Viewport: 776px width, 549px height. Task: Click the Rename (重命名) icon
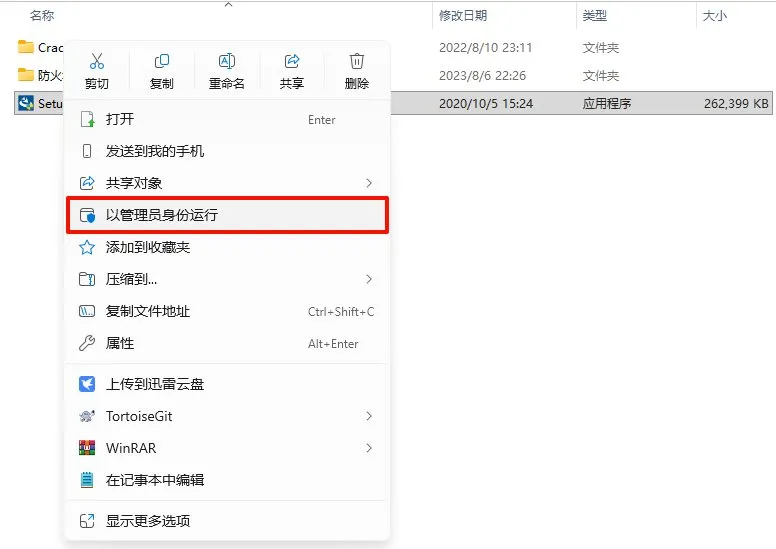pyautogui.click(x=227, y=61)
